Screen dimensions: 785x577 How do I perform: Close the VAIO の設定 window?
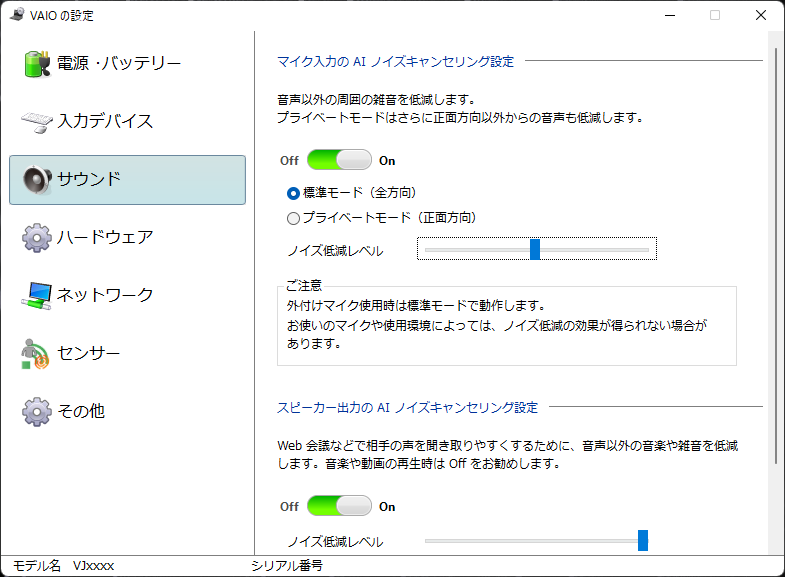760,16
